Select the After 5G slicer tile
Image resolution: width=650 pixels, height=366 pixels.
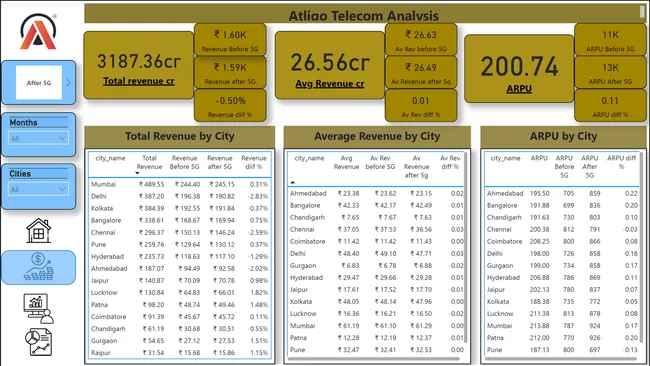pos(39,82)
